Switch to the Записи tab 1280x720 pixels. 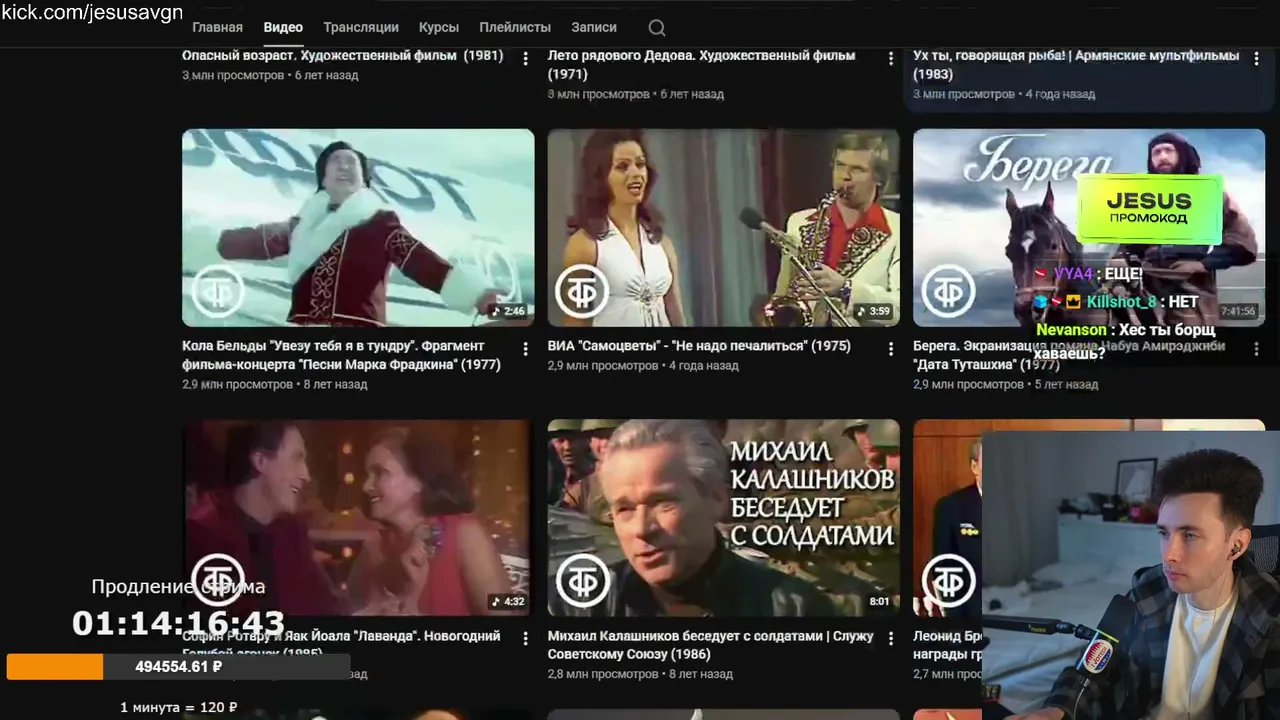click(x=594, y=27)
